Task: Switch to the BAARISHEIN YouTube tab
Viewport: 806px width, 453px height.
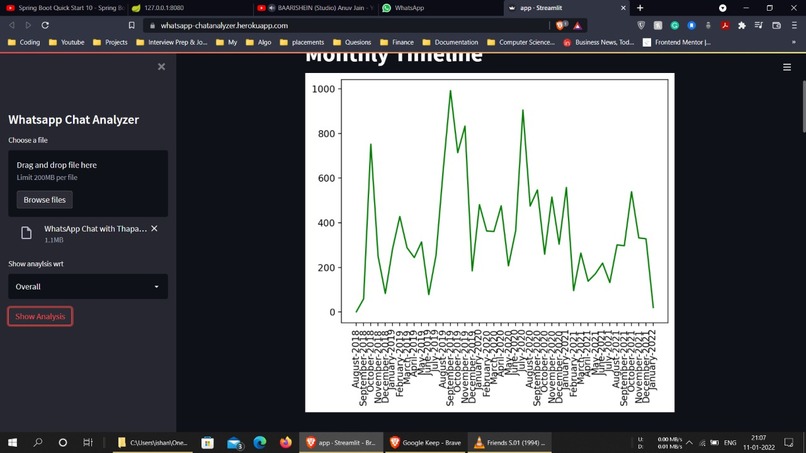Action: [316, 8]
